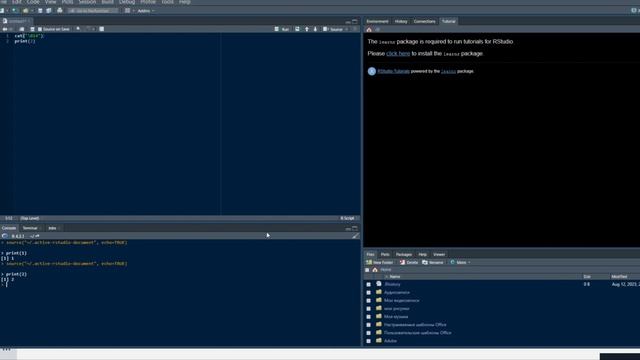Open the R Script file type selector
This screenshot has height=360, width=640.
349,218
